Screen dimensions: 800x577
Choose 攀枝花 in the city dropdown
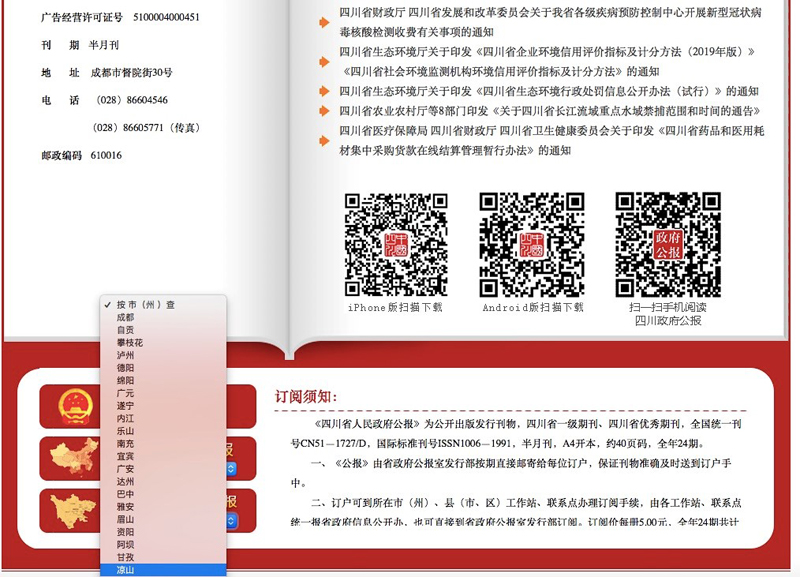163,342
